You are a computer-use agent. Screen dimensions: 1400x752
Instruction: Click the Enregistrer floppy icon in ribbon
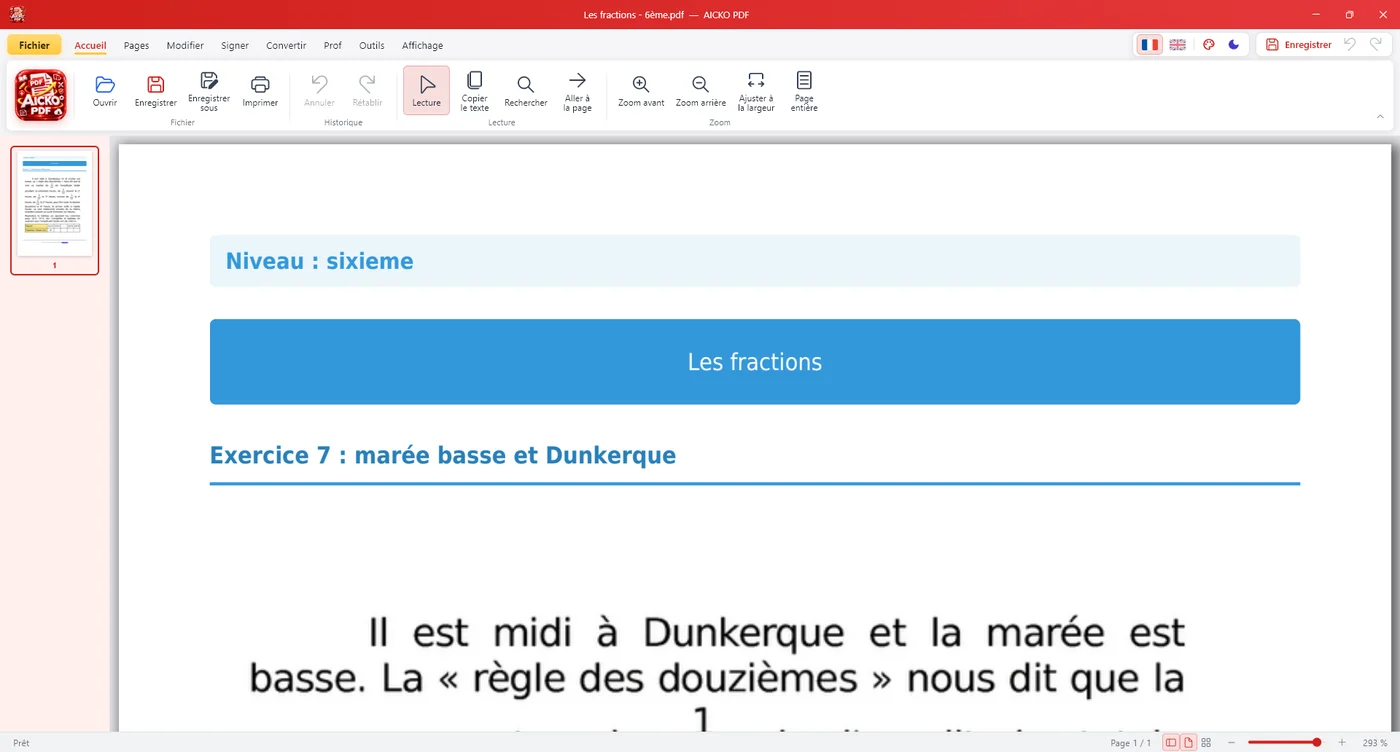[x=155, y=84]
